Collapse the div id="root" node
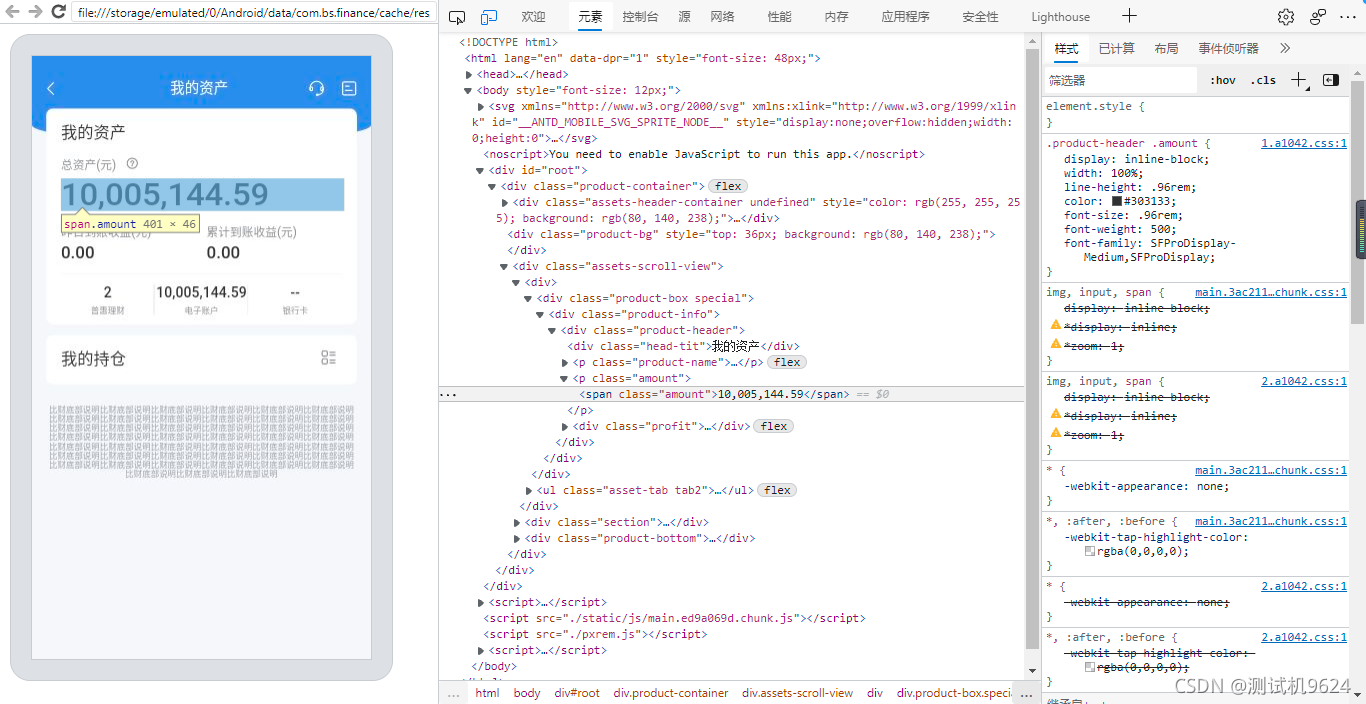 point(481,171)
